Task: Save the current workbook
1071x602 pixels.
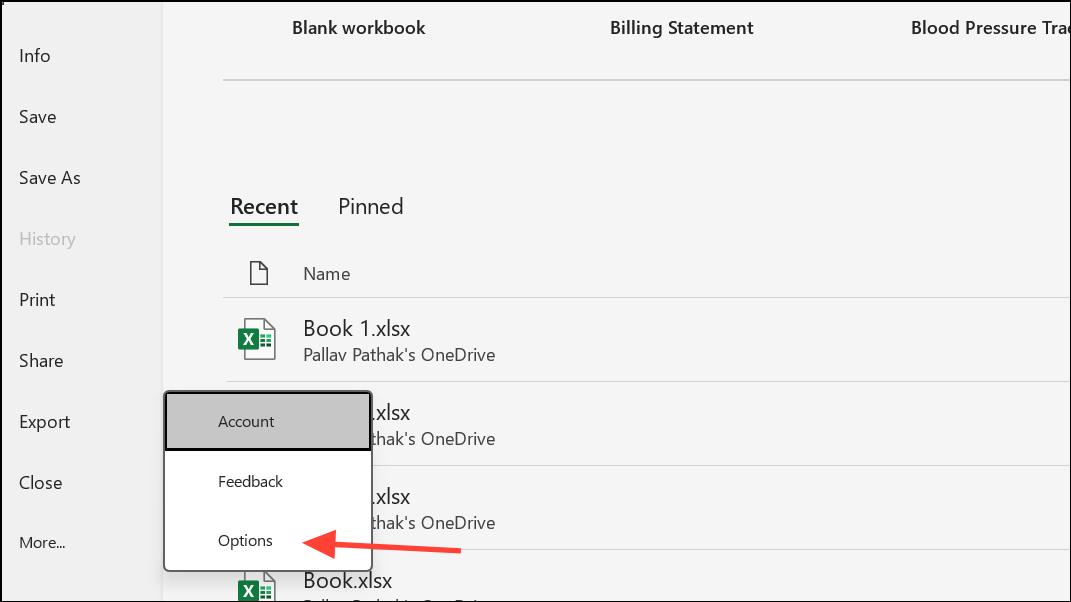Action: 37,116
